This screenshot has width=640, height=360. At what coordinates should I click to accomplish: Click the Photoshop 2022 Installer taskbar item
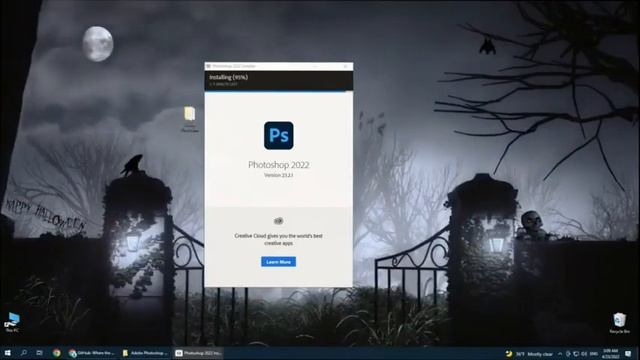pos(199,353)
